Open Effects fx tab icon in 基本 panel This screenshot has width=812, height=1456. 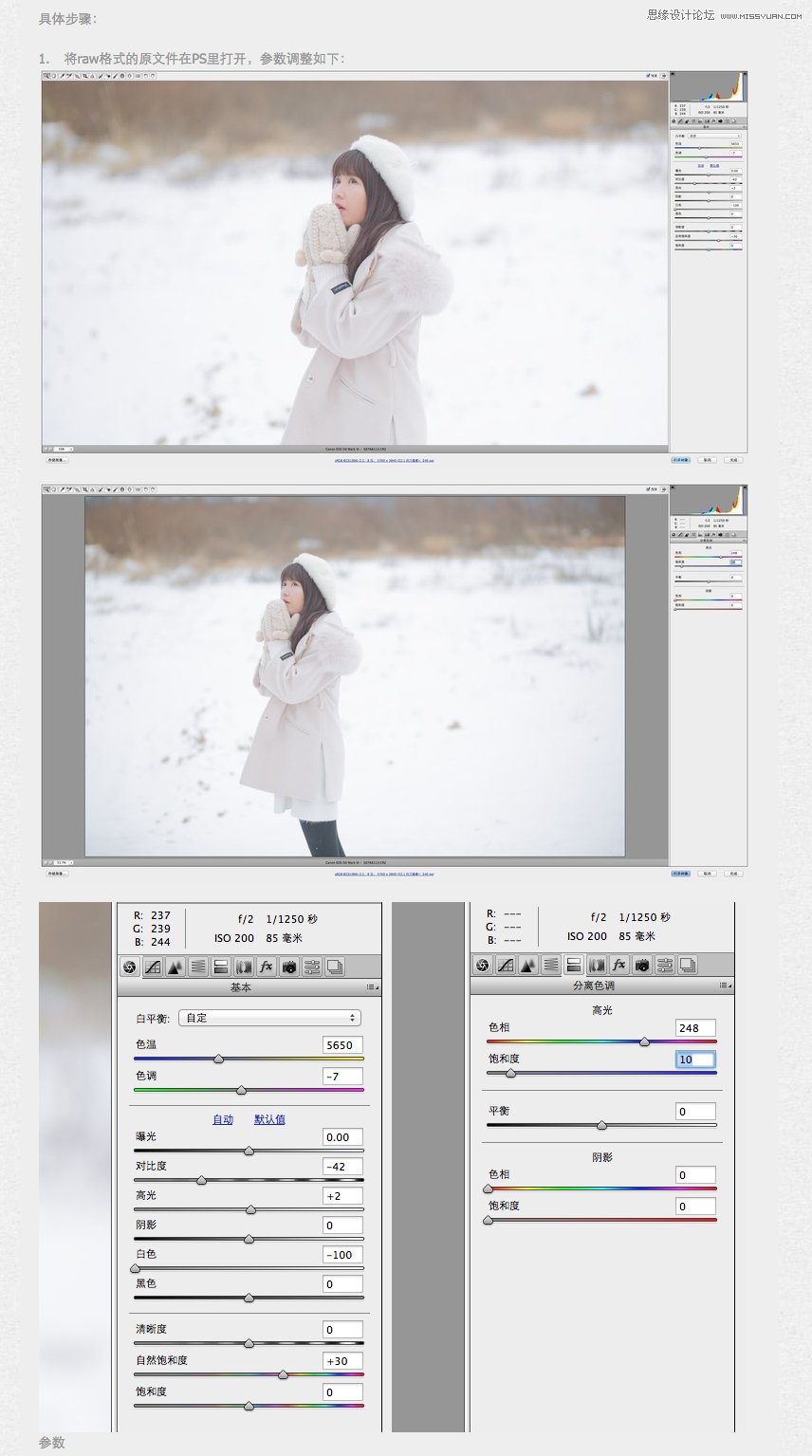pyautogui.click(x=267, y=967)
